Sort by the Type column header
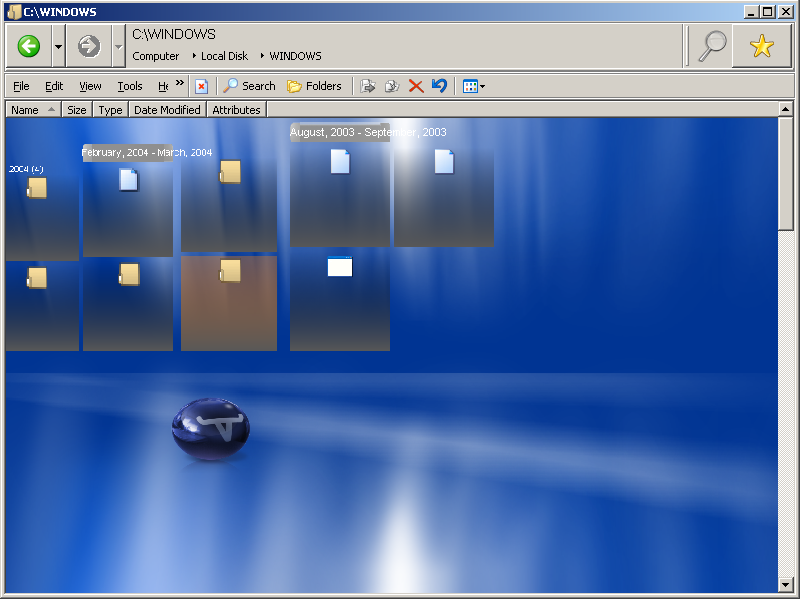Viewport: 800px width, 599px height. pyautogui.click(x=110, y=110)
